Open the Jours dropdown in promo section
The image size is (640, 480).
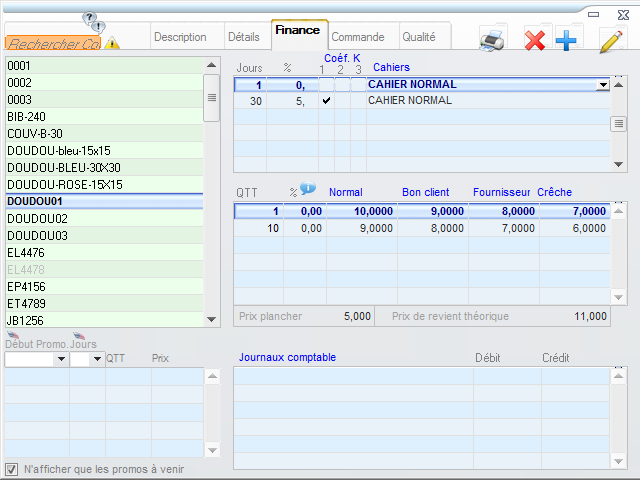pyautogui.click(x=97, y=358)
